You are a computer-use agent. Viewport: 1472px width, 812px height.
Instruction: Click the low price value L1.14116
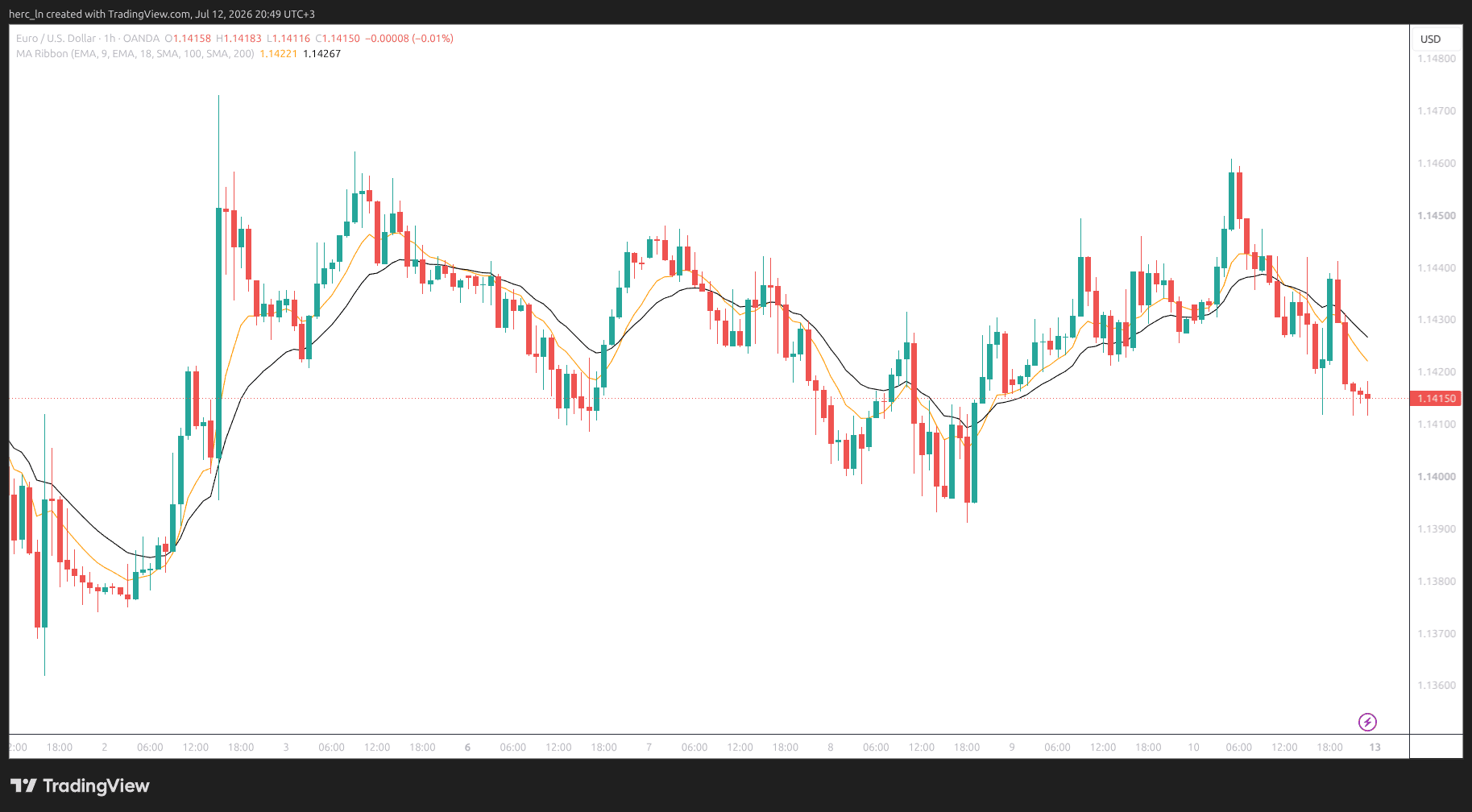click(x=288, y=38)
